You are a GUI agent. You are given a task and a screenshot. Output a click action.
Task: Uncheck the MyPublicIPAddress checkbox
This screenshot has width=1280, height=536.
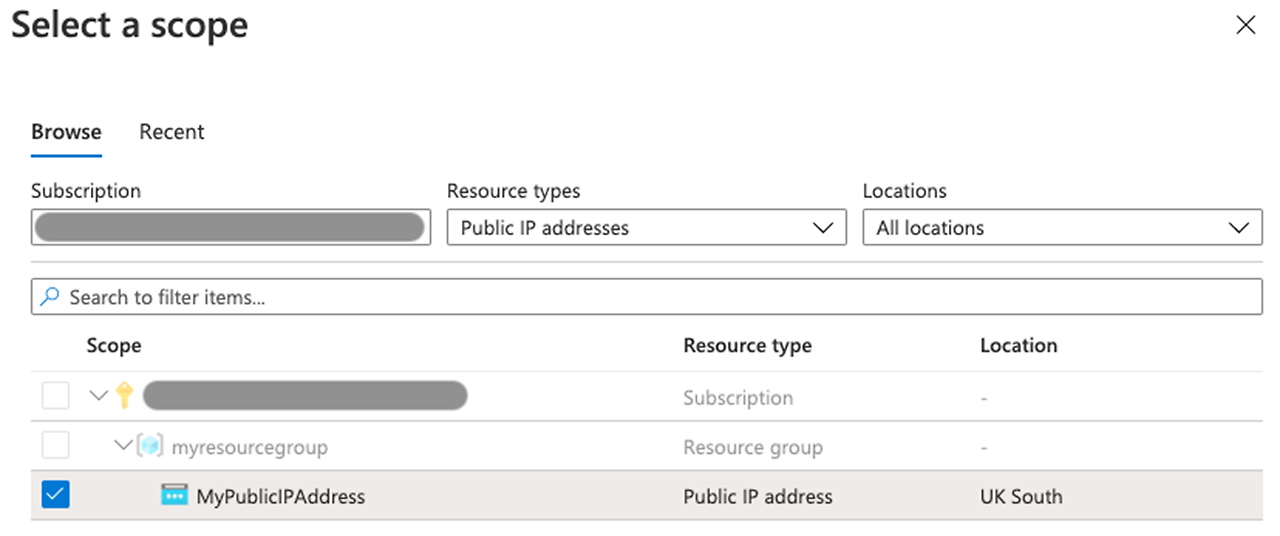click(x=56, y=495)
